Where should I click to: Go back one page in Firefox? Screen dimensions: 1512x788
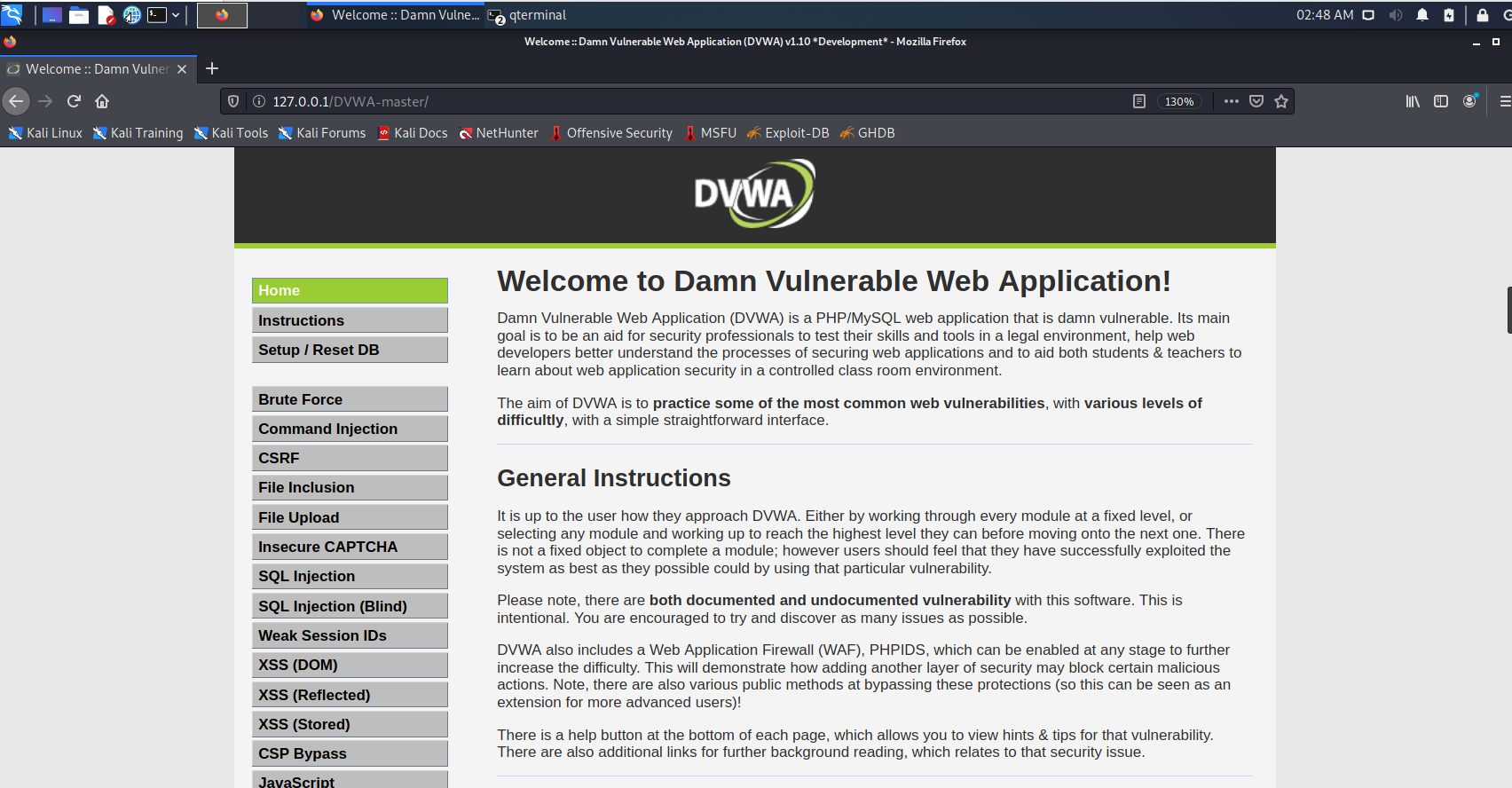pos(16,101)
